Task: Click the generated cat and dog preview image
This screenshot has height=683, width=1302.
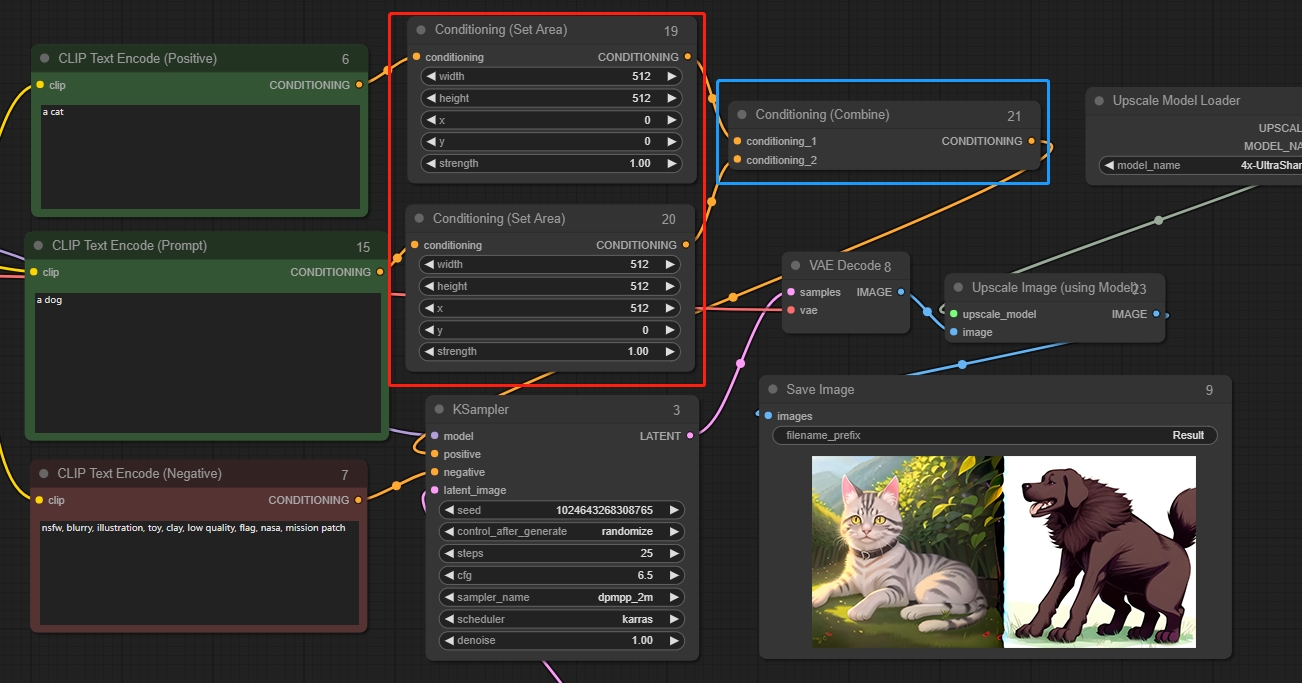Action: click(x=1003, y=551)
